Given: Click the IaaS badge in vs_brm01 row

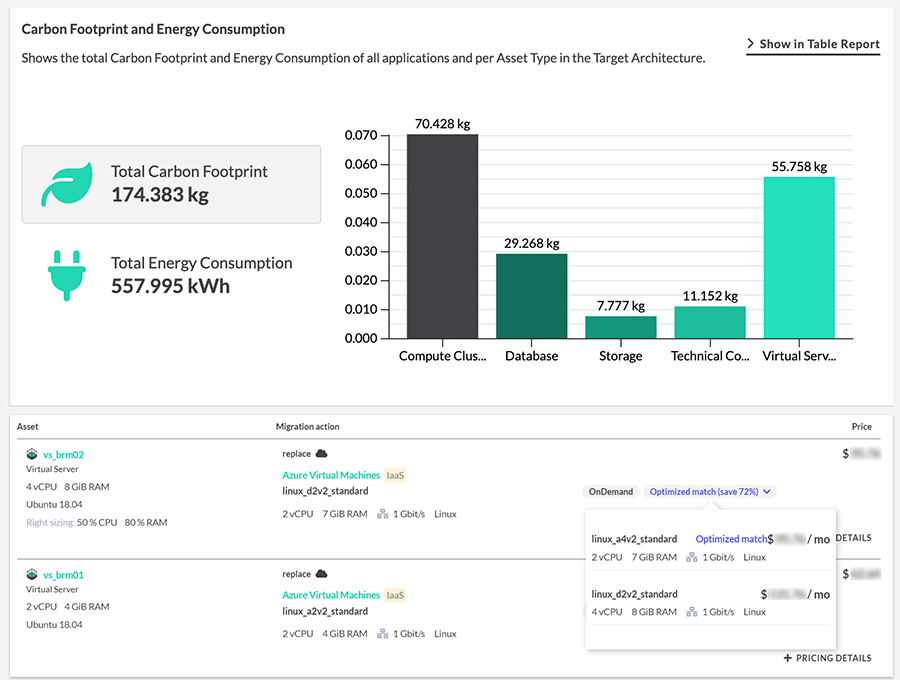Looking at the screenshot, I should (x=395, y=595).
